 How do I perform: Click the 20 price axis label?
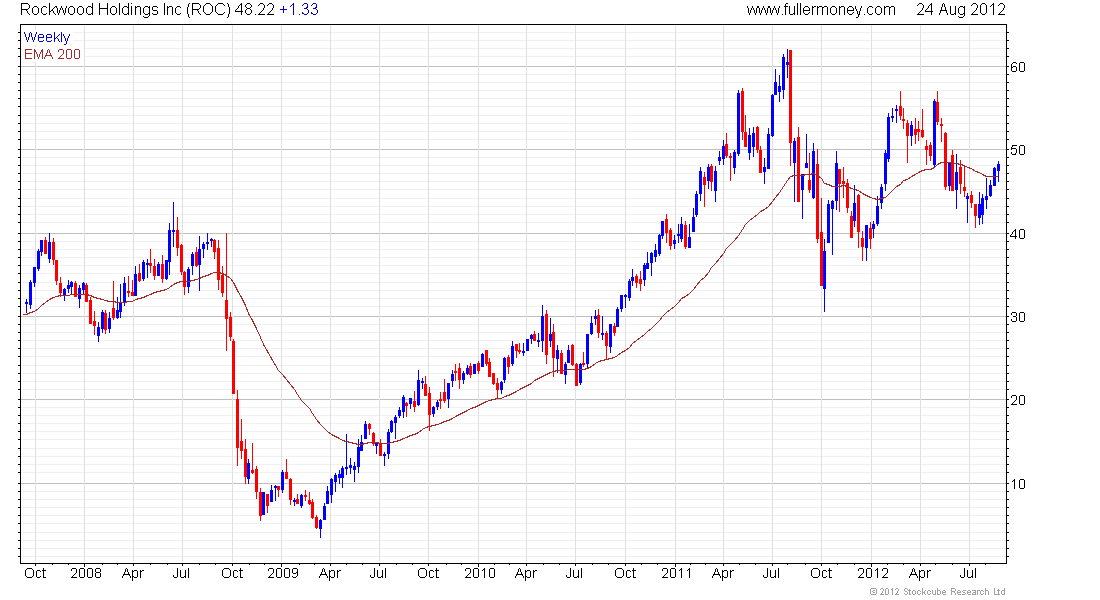point(1017,400)
